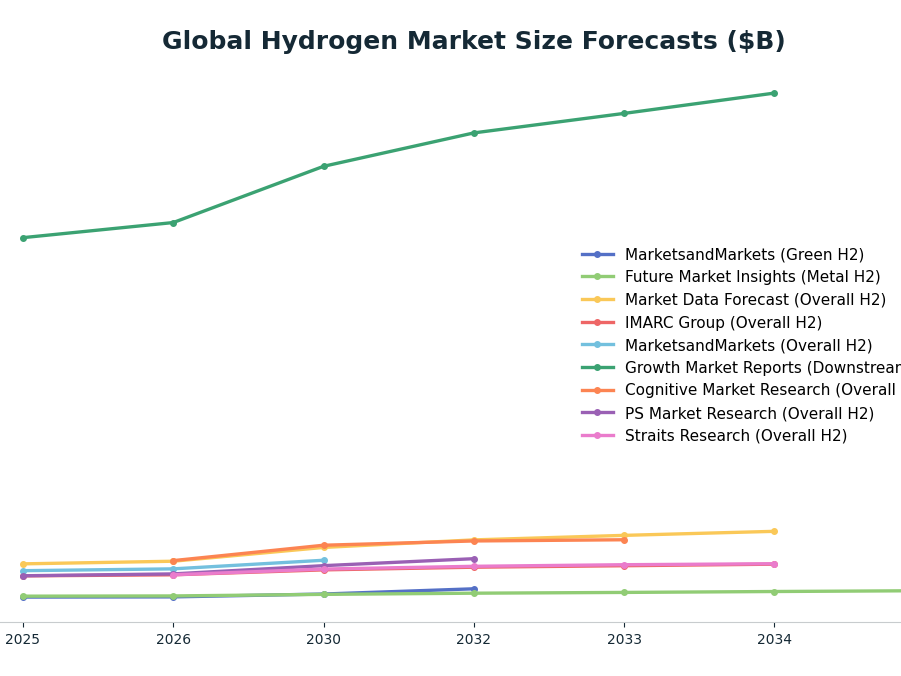This screenshot has width=901, height=676.
Task: Click the dark green line's 2034 data point
Action: 775,93
